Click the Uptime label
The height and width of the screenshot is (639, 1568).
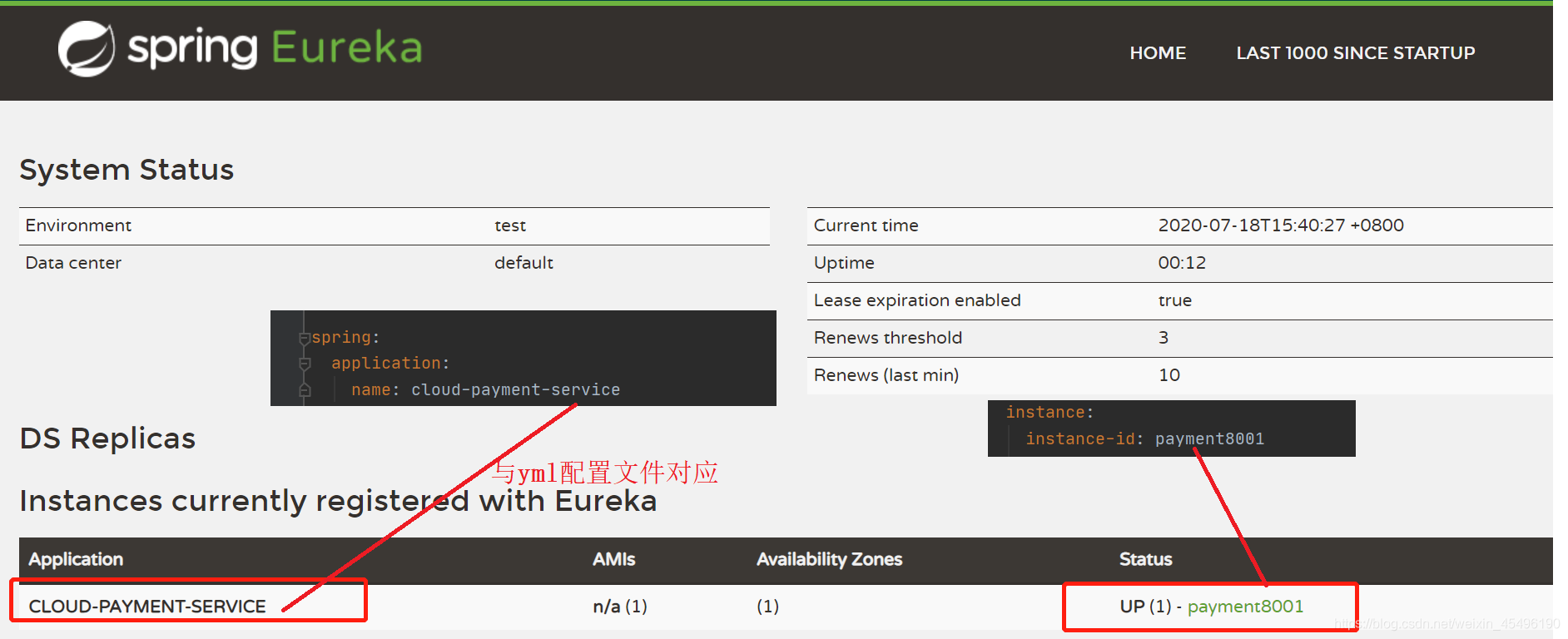(x=844, y=263)
